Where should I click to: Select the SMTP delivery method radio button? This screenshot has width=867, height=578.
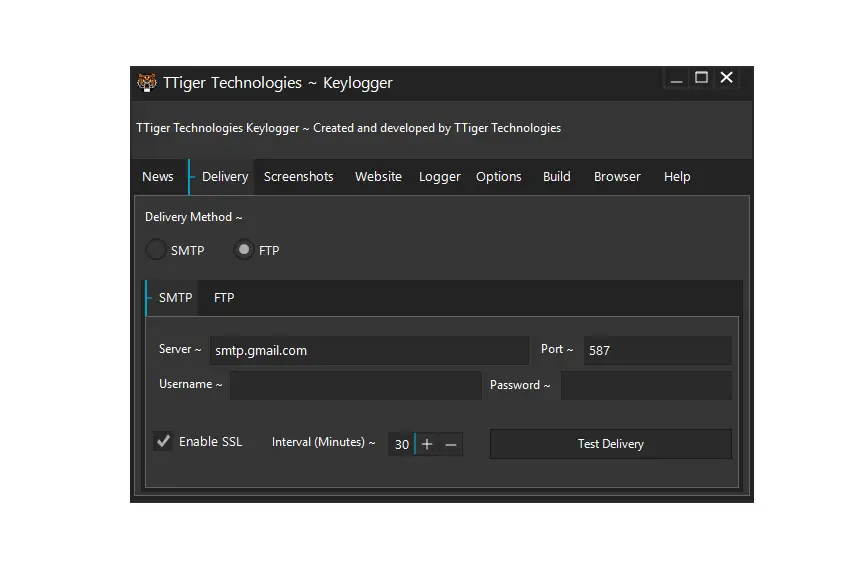156,250
